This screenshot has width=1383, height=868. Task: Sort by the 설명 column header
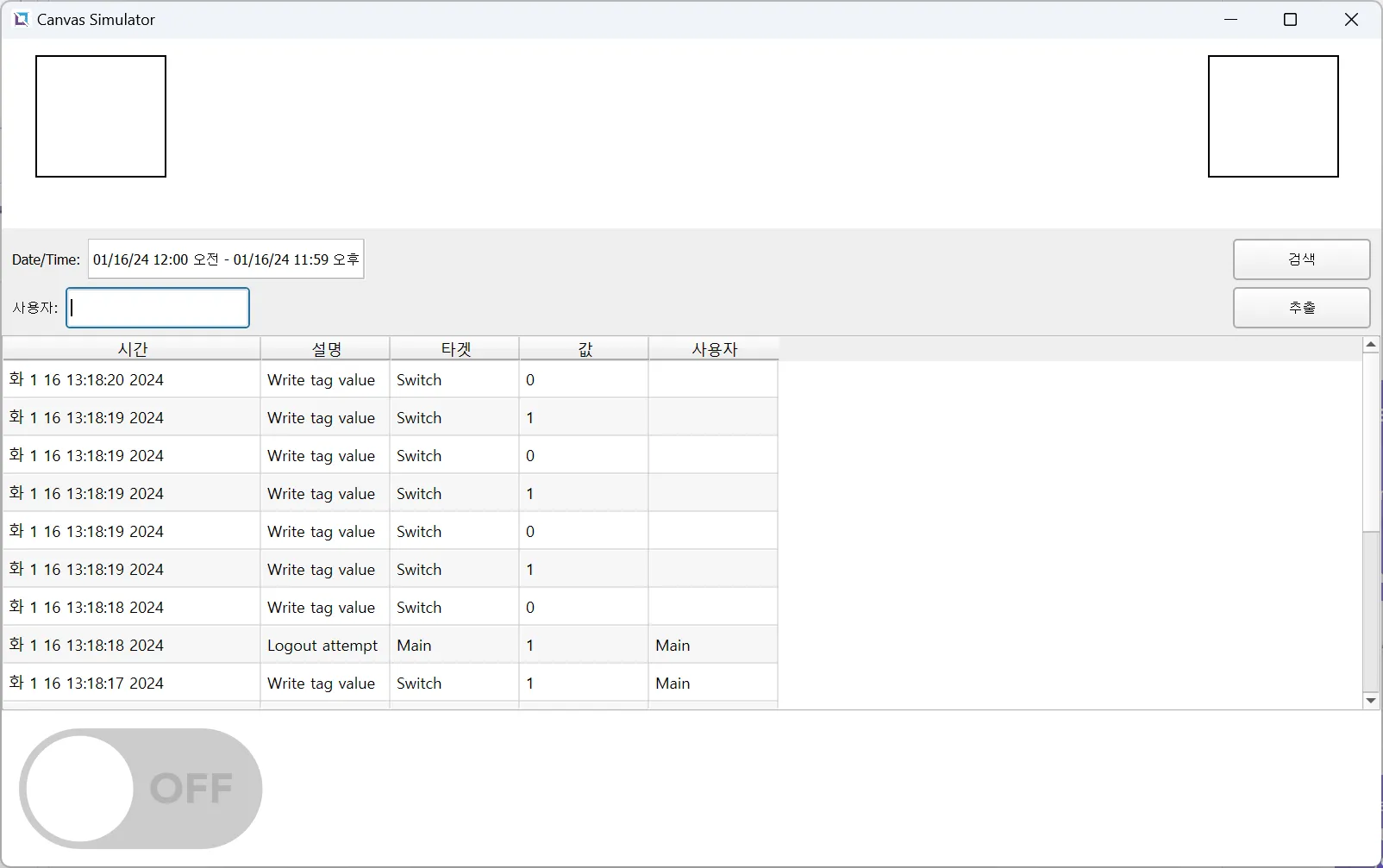tap(325, 349)
